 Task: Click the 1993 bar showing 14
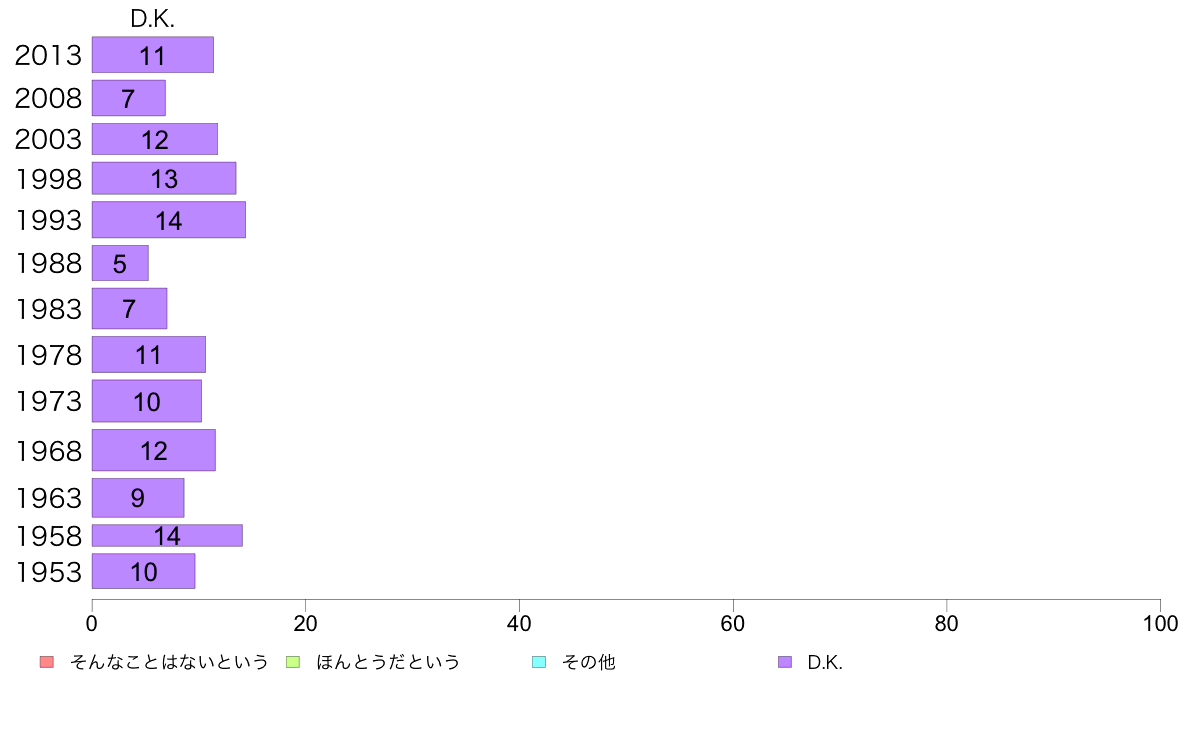click(x=169, y=220)
